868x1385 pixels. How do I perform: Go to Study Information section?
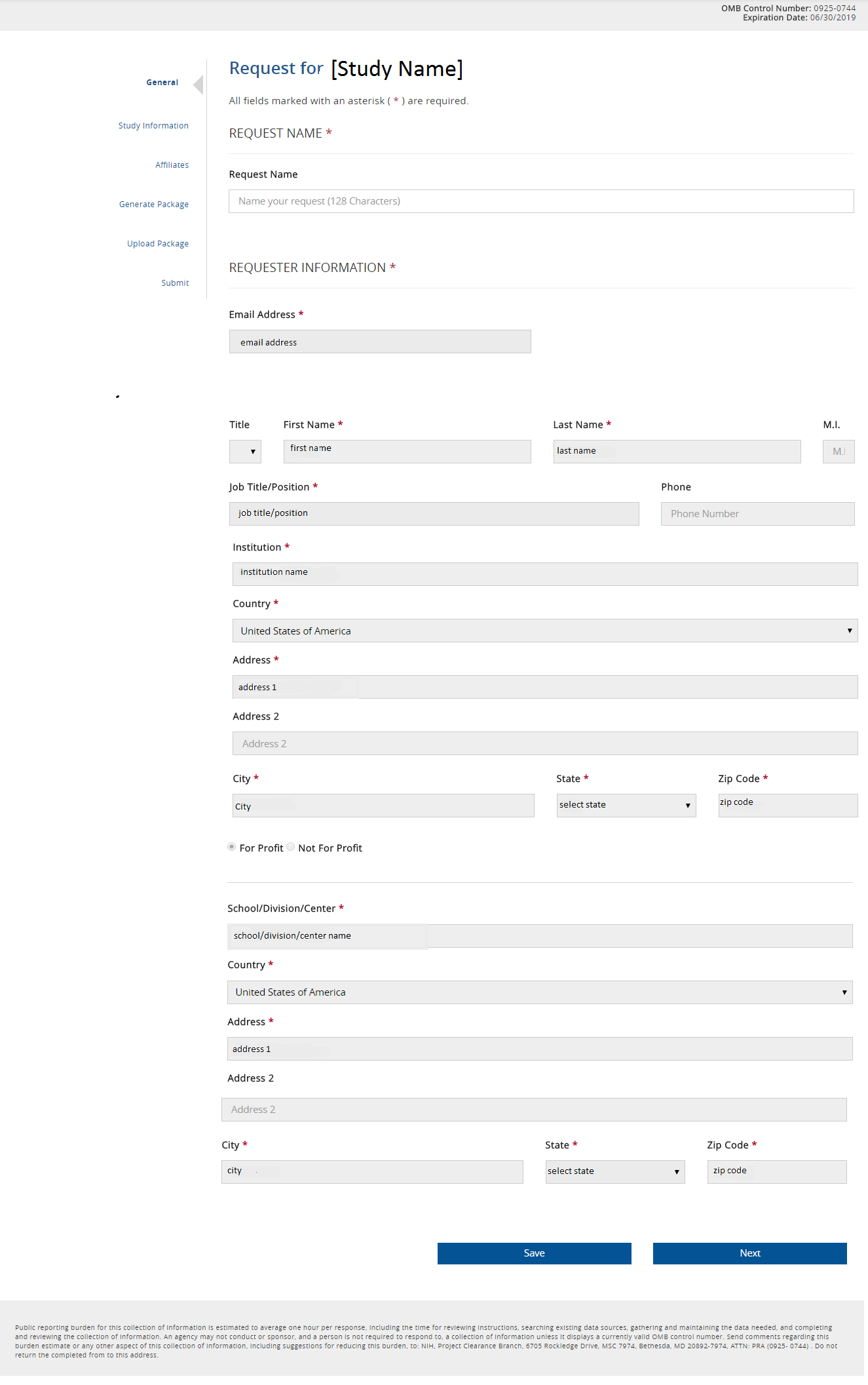point(153,126)
